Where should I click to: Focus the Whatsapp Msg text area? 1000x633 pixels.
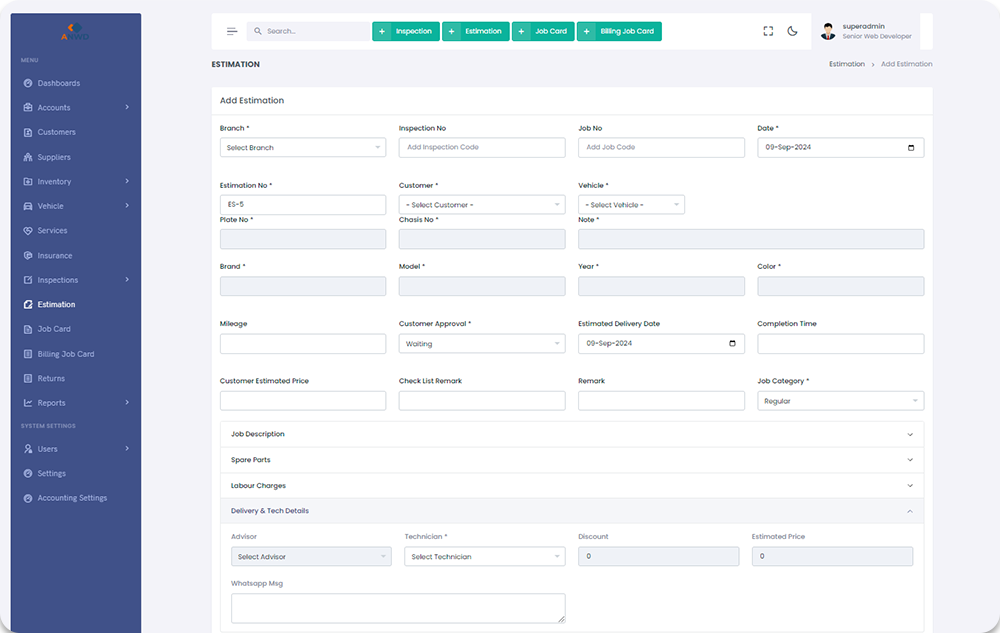click(x=398, y=608)
